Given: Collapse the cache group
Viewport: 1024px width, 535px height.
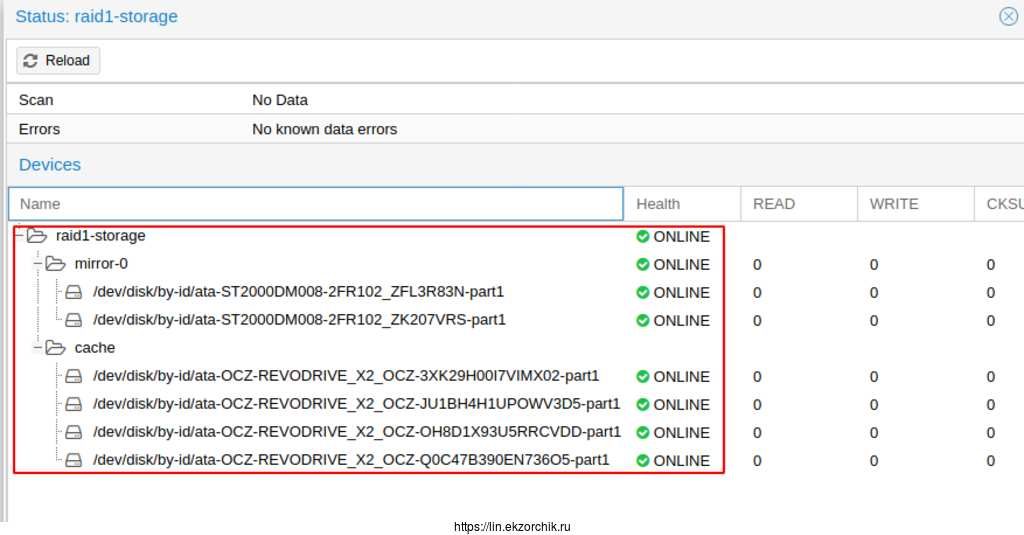Looking at the screenshot, I should (x=38, y=348).
